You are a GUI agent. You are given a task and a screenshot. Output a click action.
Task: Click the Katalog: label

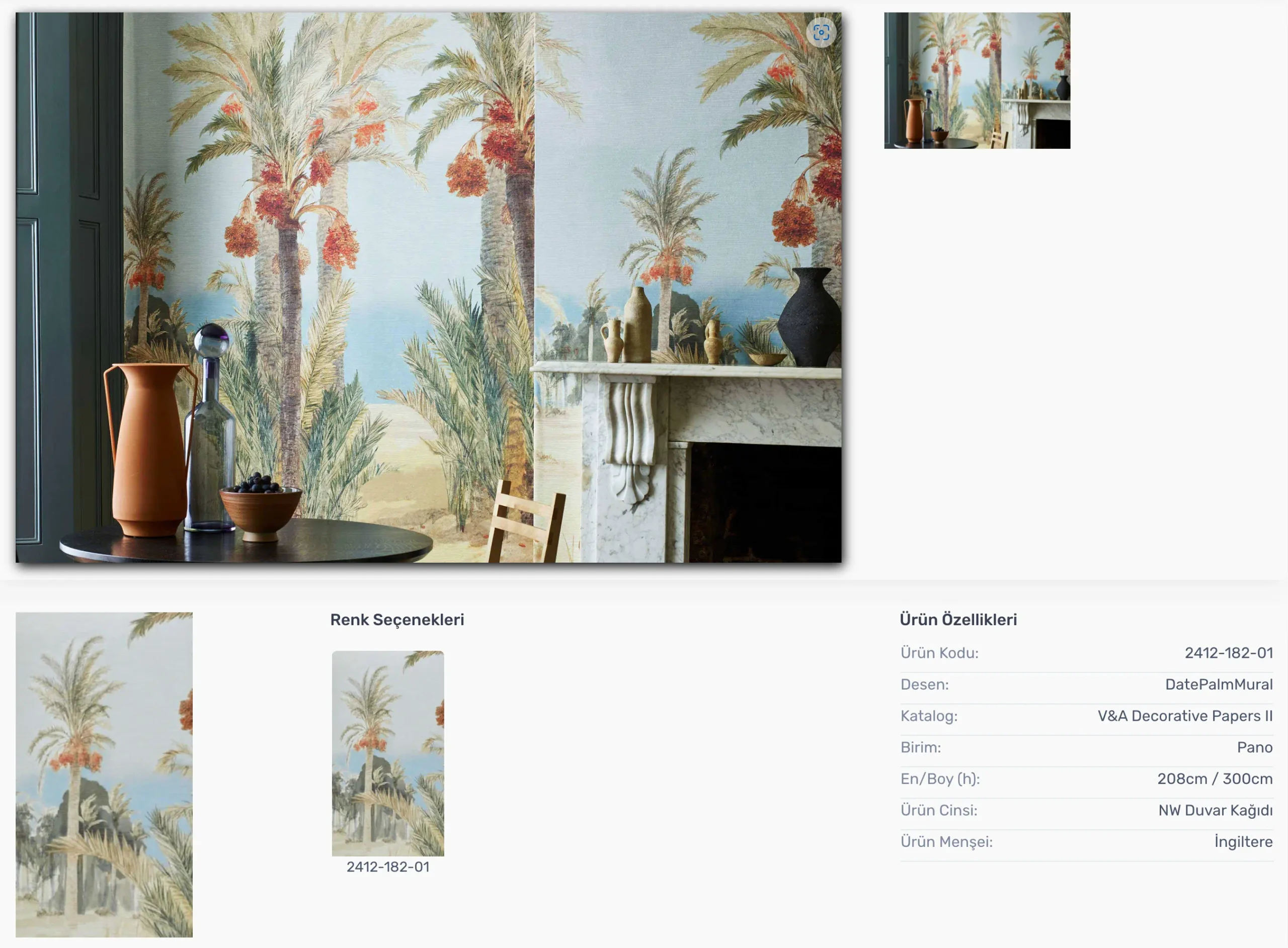click(929, 716)
